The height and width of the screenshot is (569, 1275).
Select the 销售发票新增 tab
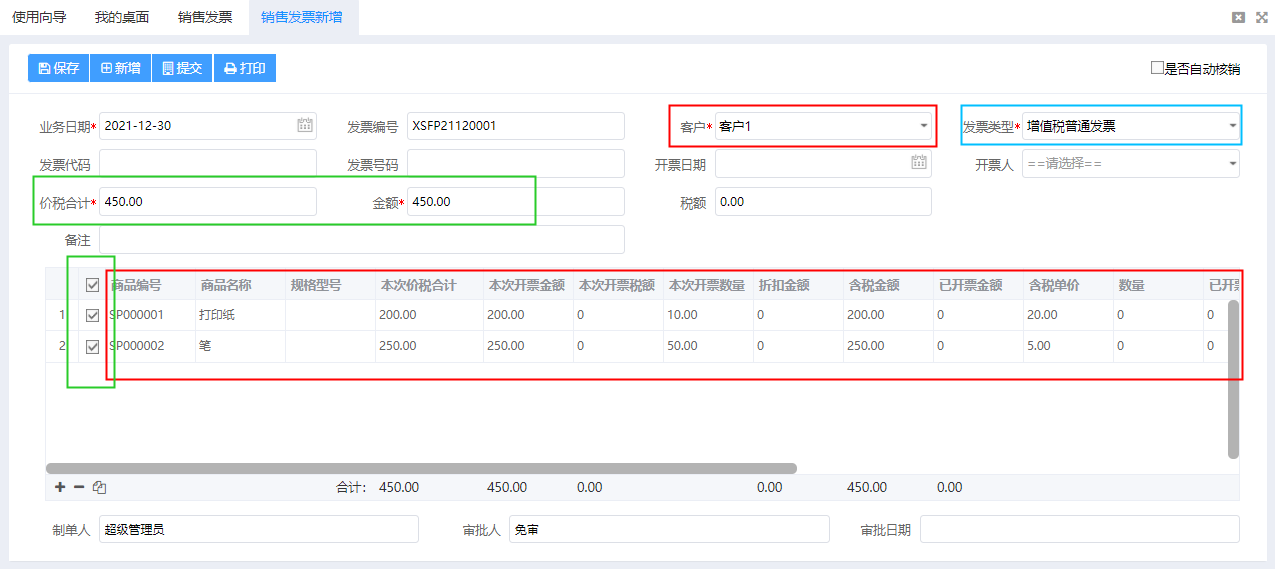pyautogui.click(x=302, y=17)
